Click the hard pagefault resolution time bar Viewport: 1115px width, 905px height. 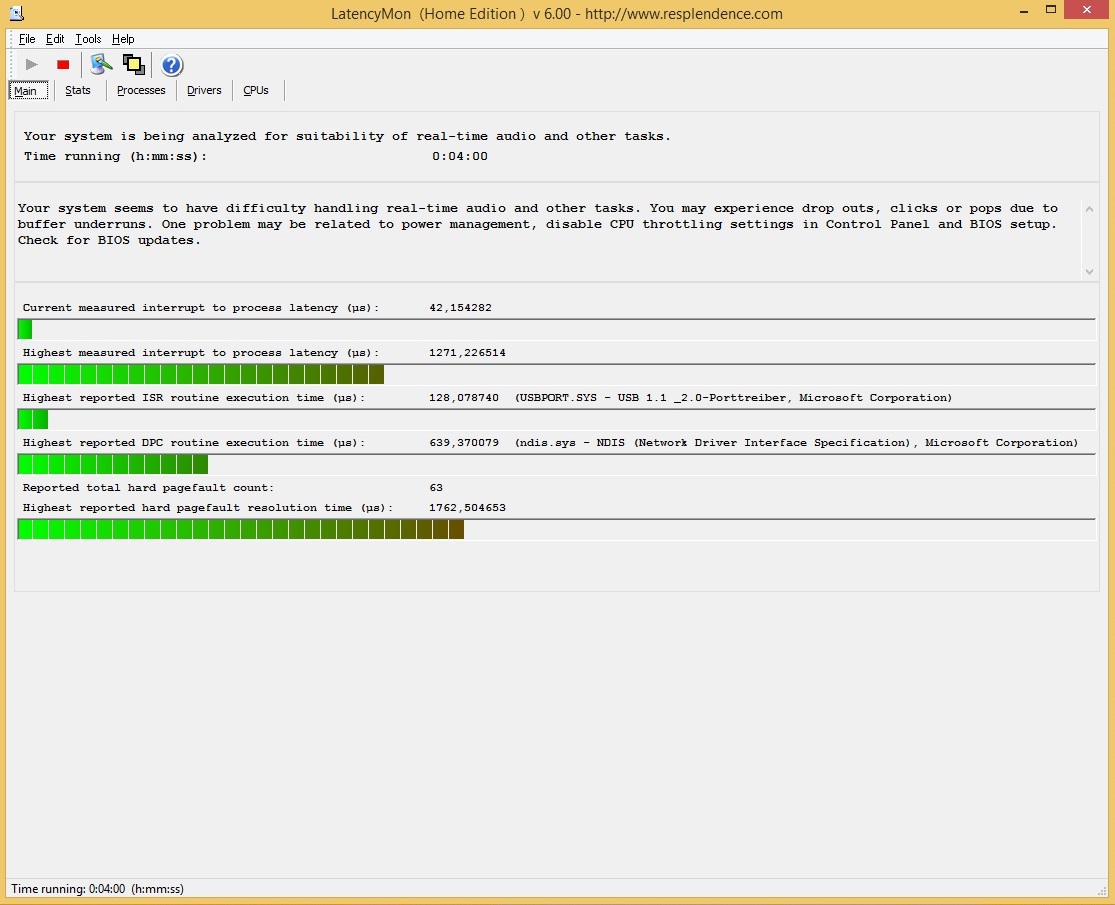556,530
